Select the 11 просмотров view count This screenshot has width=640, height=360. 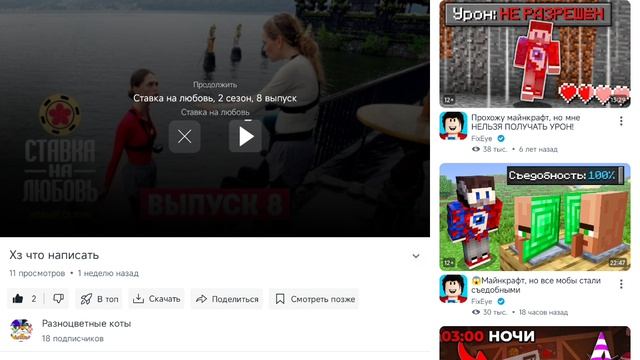tap(37, 273)
